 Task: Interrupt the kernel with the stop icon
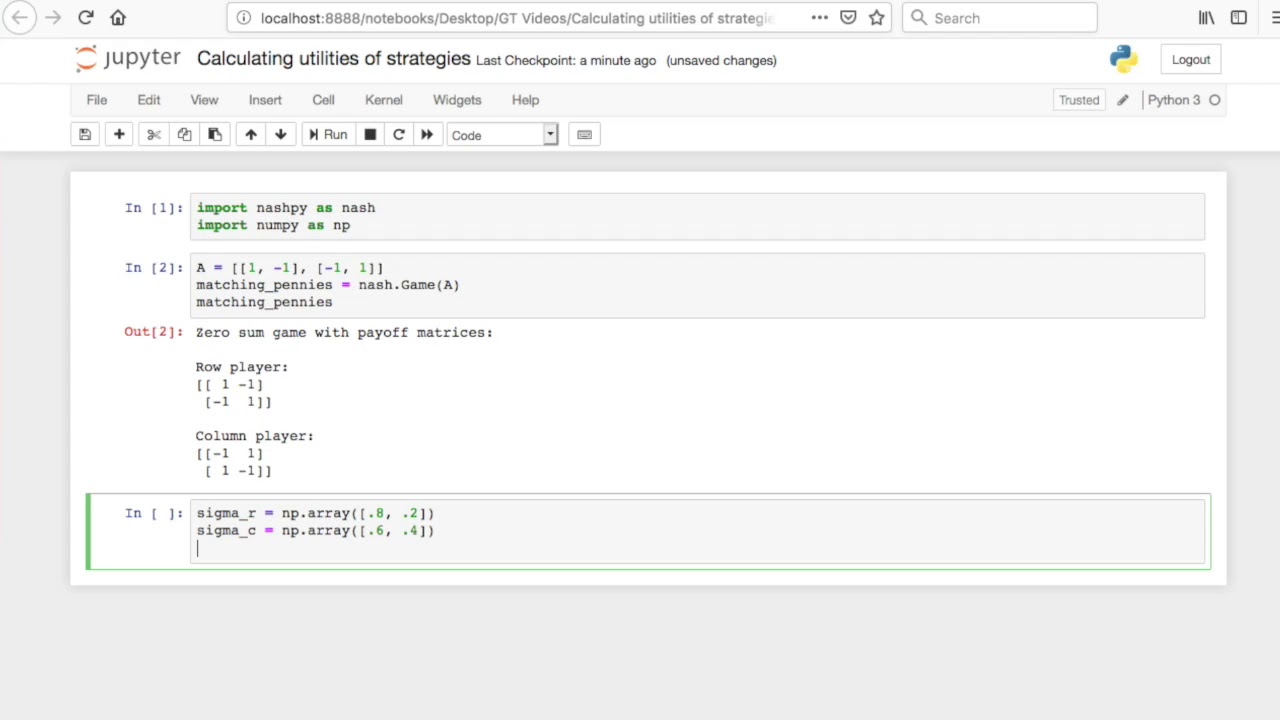click(370, 135)
